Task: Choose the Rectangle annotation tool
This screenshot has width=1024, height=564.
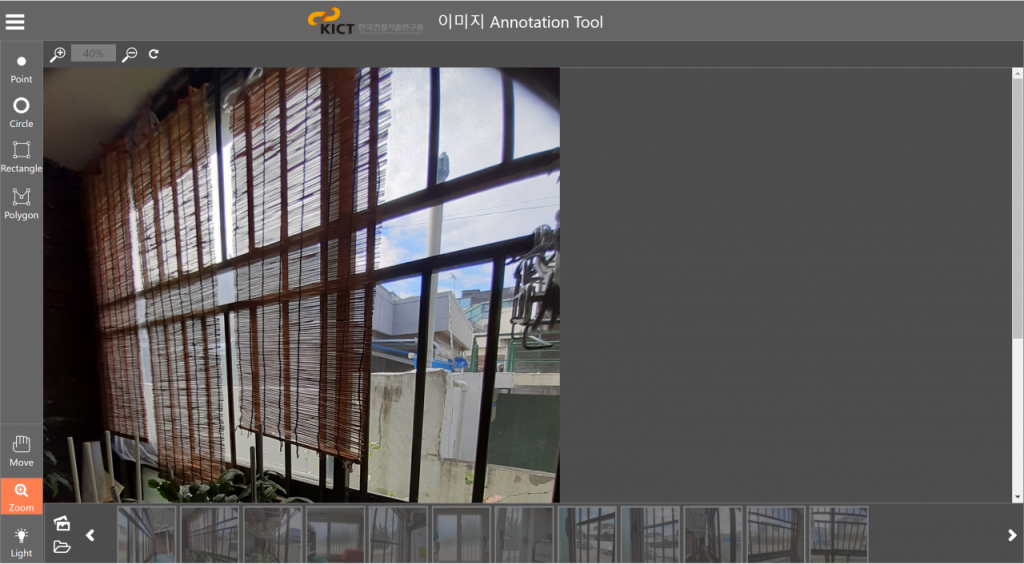Action: [21, 156]
